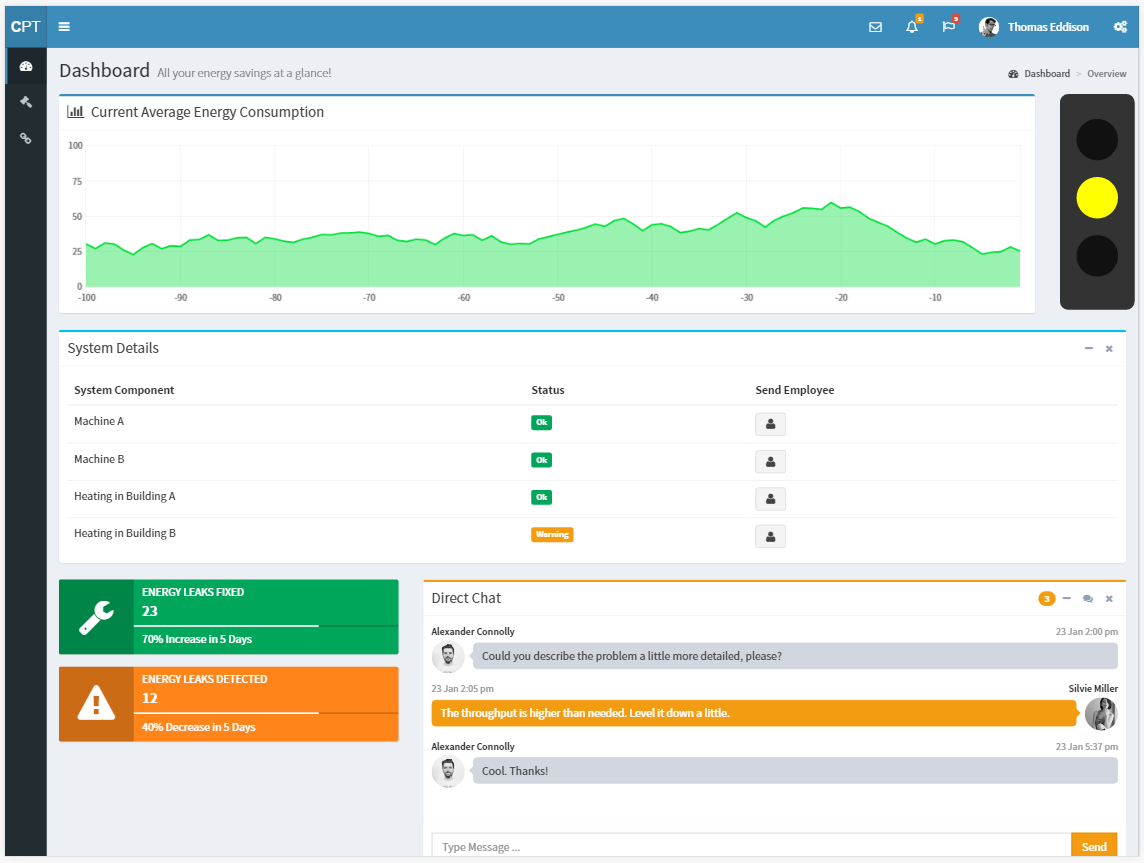Click the 'Could you describe the problem' message

(795, 656)
